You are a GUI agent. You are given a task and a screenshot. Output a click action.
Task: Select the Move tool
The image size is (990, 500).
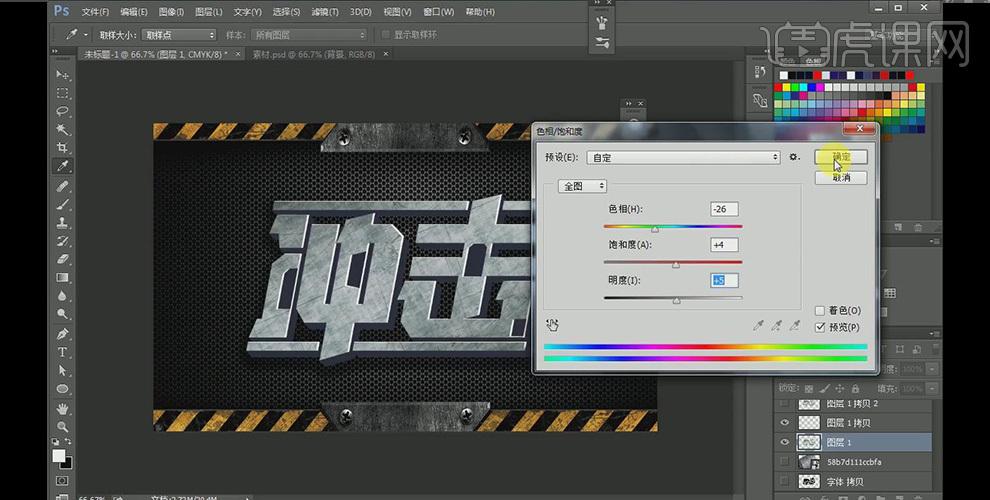[63, 75]
